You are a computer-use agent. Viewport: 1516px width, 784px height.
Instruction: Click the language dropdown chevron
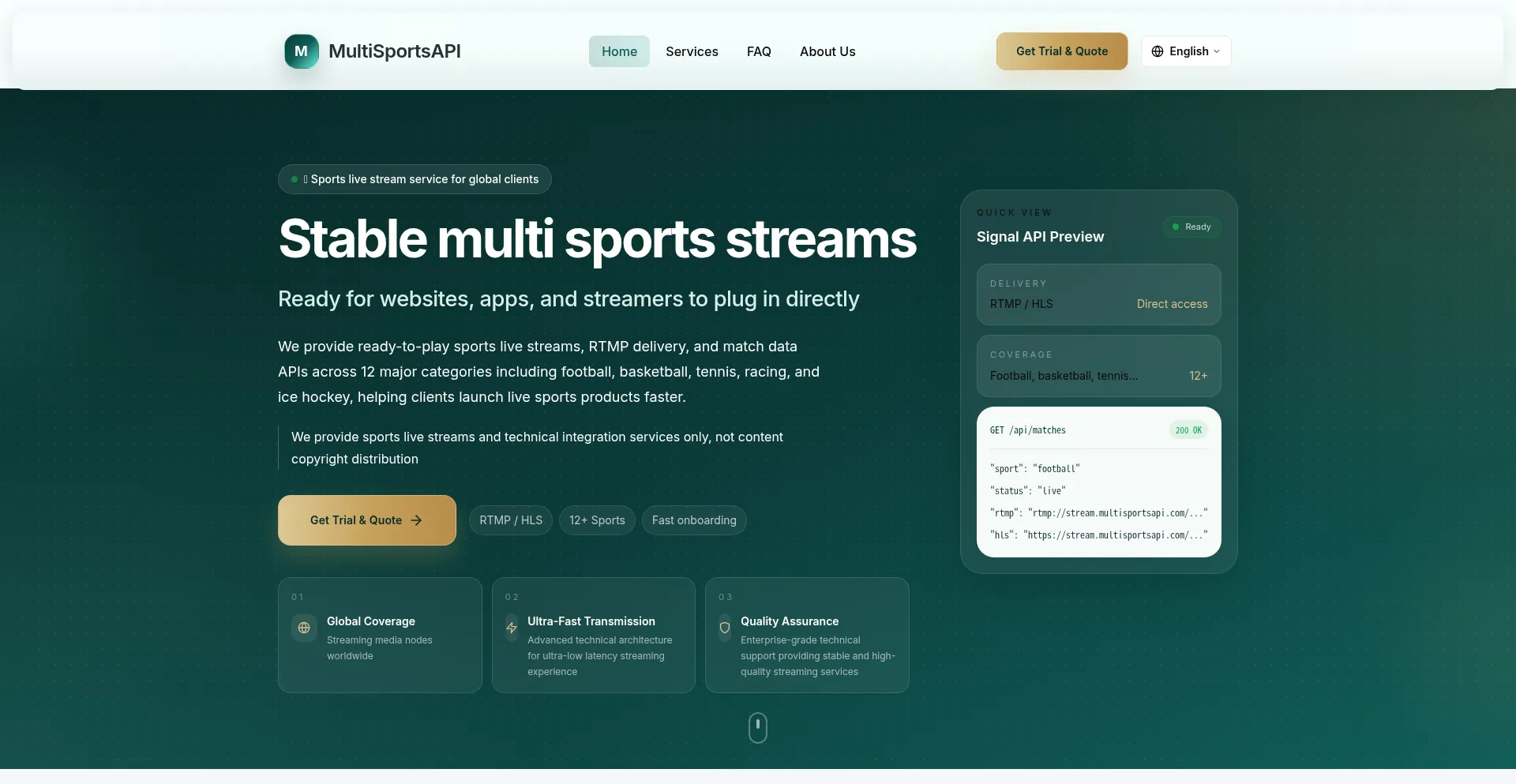(1217, 51)
